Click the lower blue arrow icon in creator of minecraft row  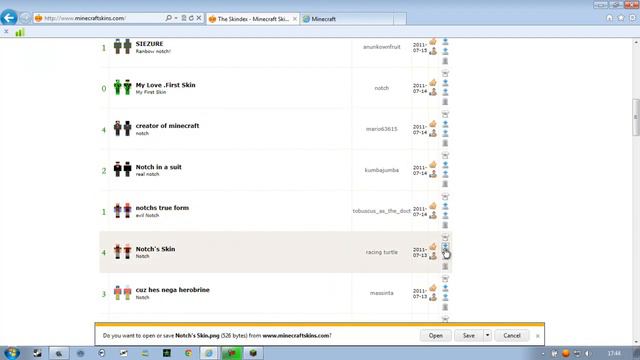click(445, 133)
